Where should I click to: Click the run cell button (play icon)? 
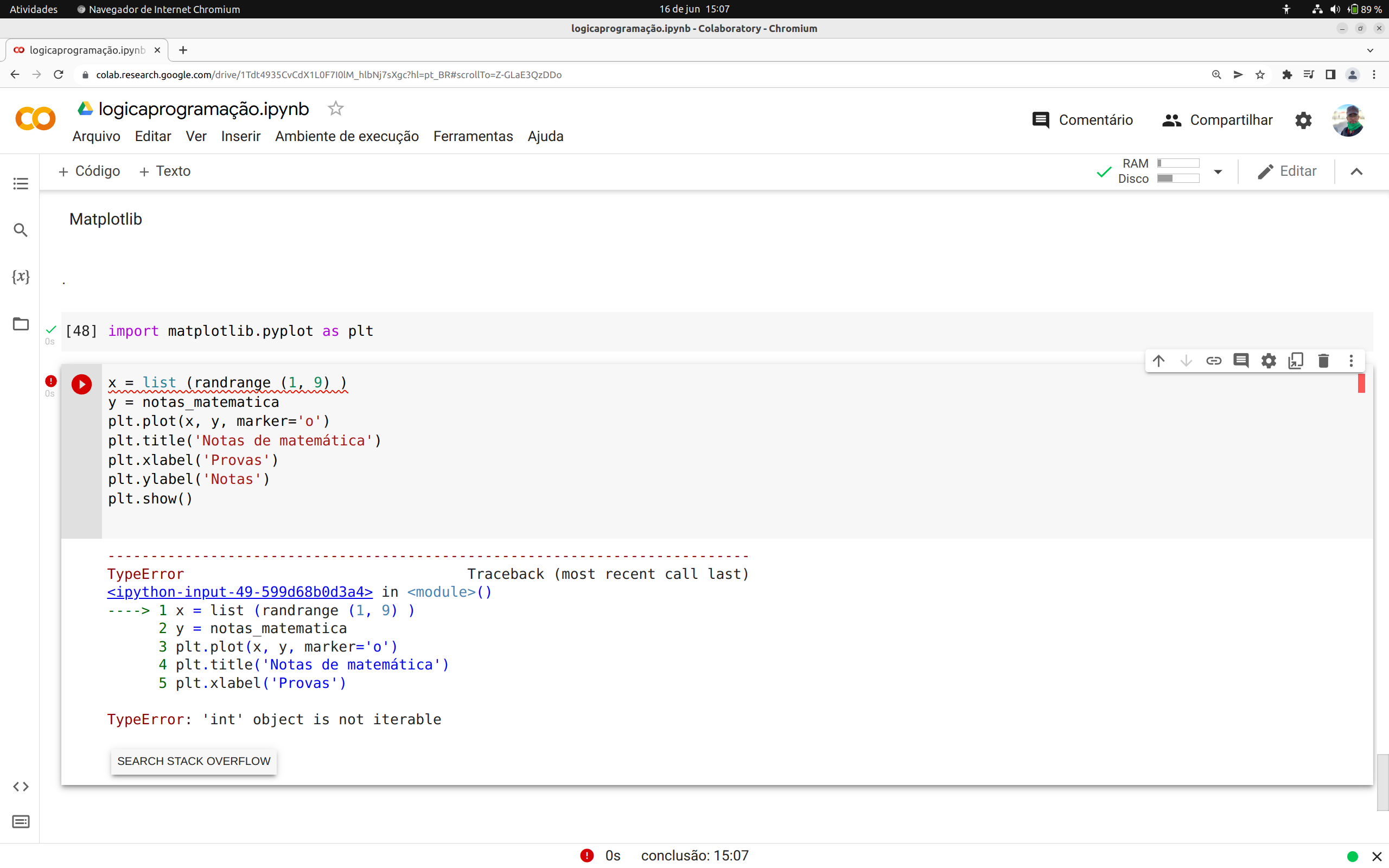(82, 384)
